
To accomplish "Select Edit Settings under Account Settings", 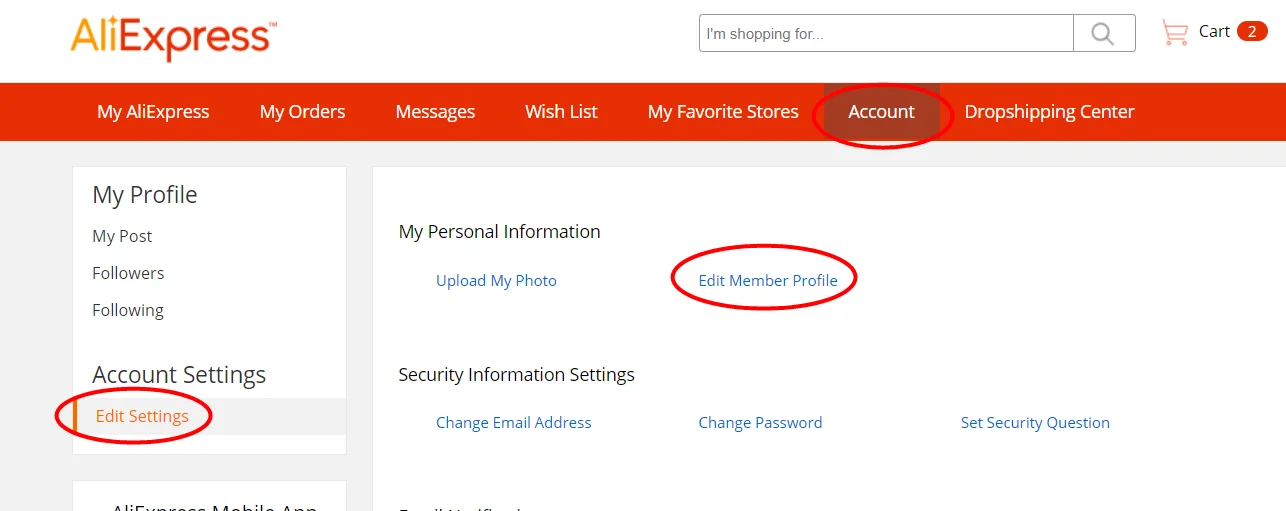I will (142, 416).
